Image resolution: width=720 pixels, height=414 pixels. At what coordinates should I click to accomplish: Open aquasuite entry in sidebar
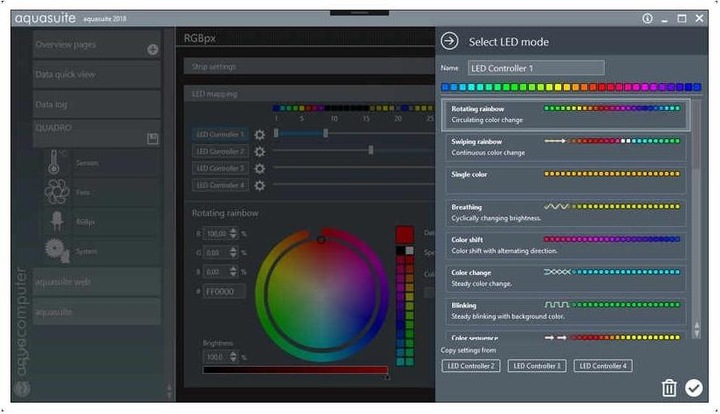[96, 312]
